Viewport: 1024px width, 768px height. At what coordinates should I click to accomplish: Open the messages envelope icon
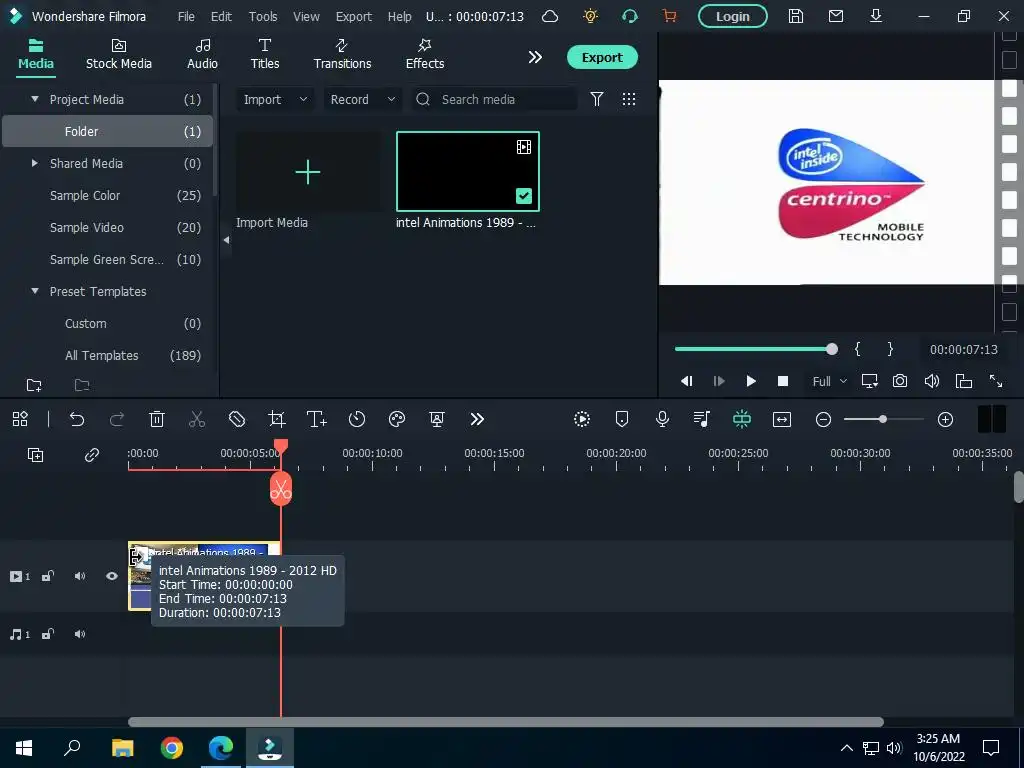point(835,16)
